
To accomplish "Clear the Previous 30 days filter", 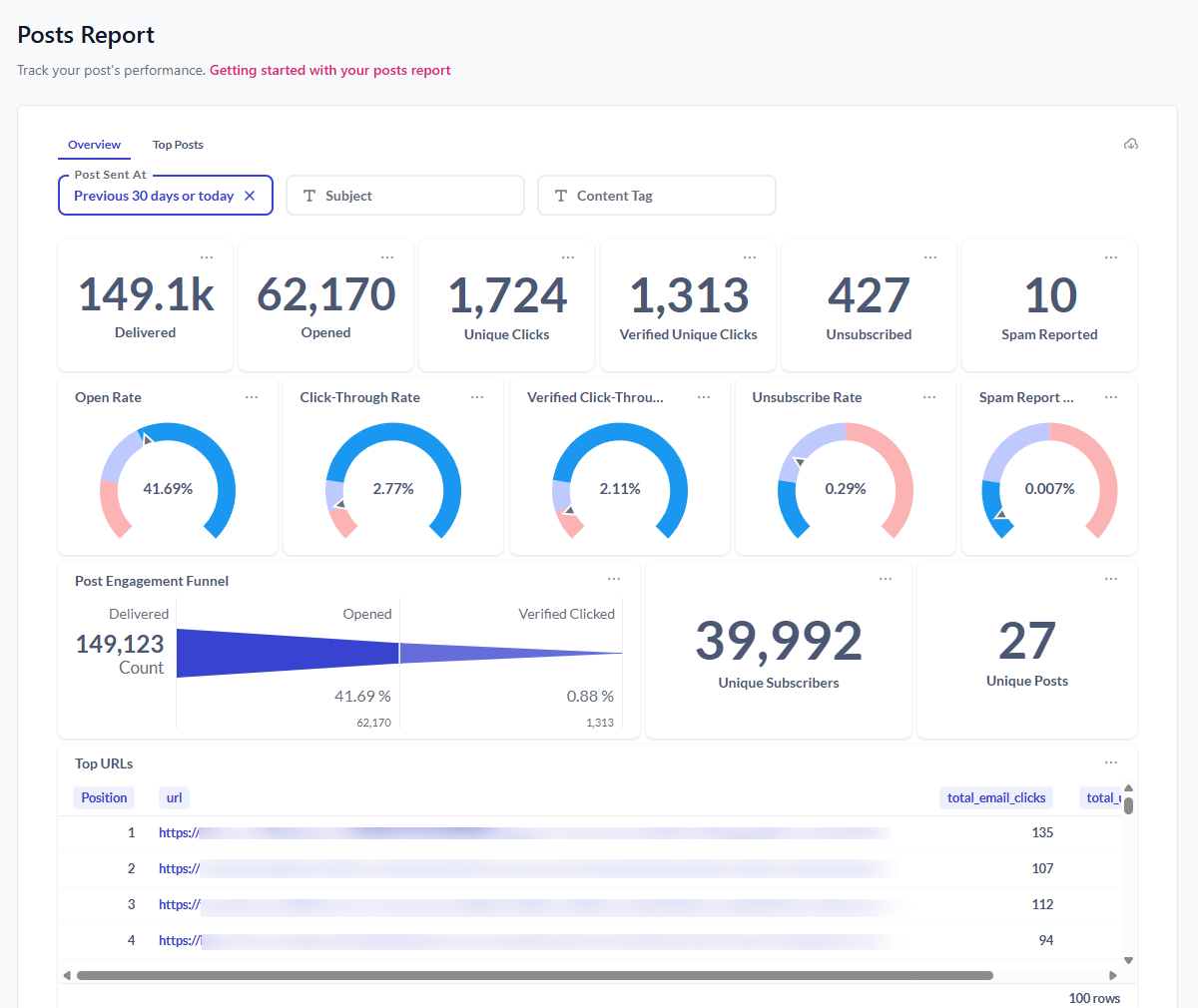I will 250,196.
